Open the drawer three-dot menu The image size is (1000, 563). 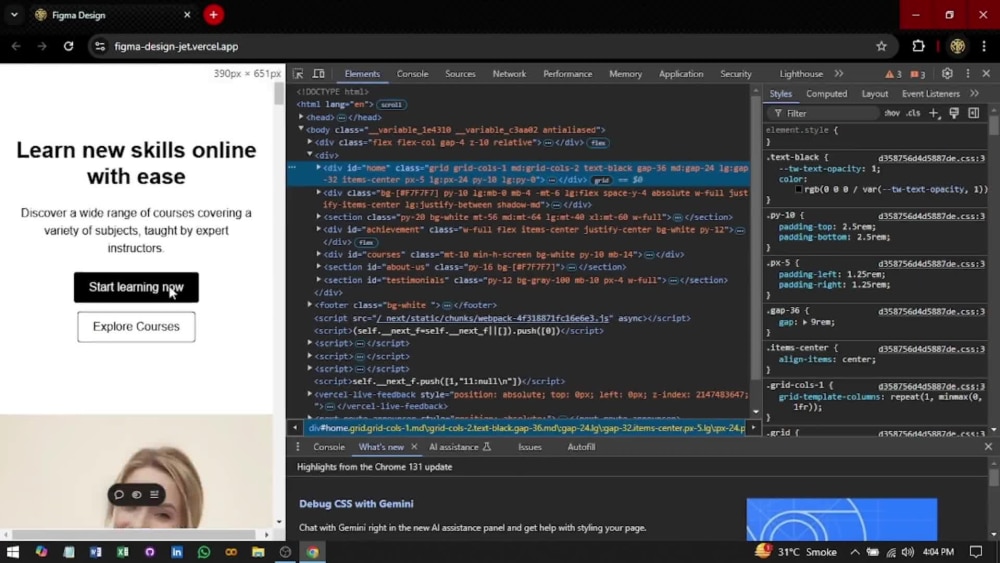pyautogui.click(x=297, y=447)
